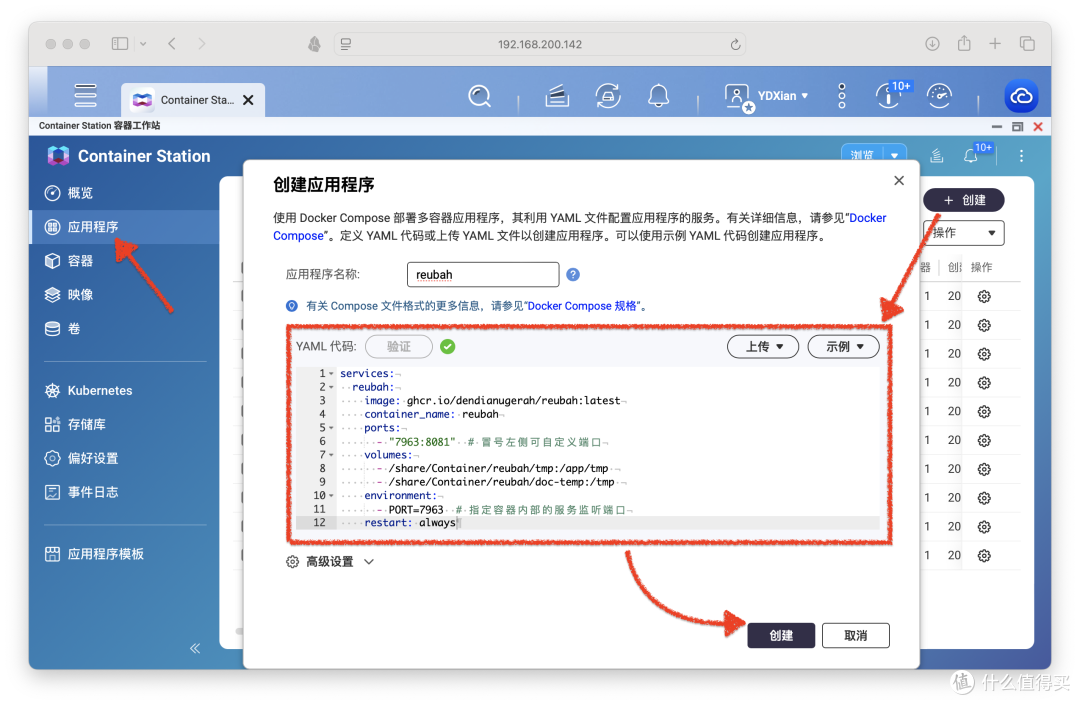Open the YDXian user account menu
The height and width of the screenshot is (705, 1080).
(767, 96)
